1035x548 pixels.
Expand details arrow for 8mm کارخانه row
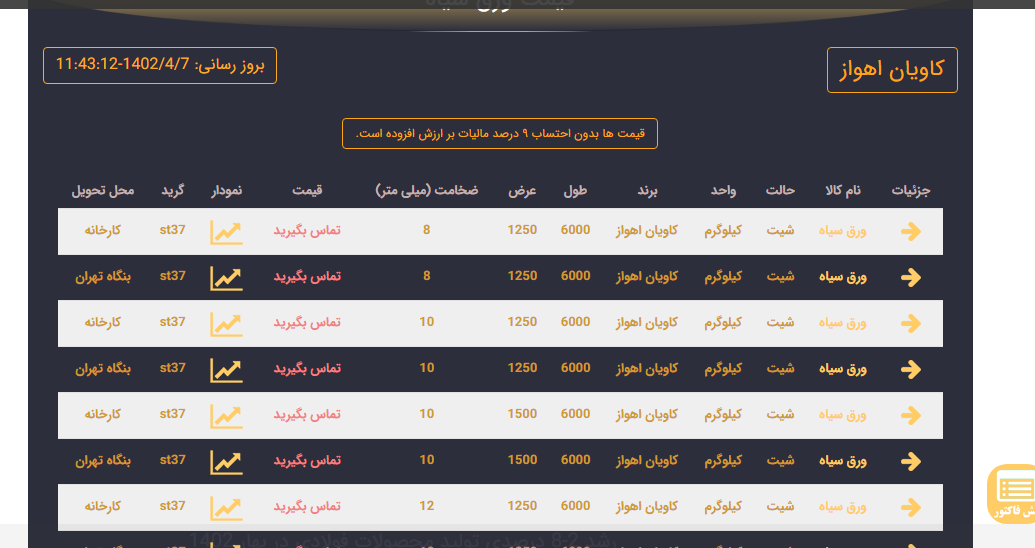[x=910, y=232]
